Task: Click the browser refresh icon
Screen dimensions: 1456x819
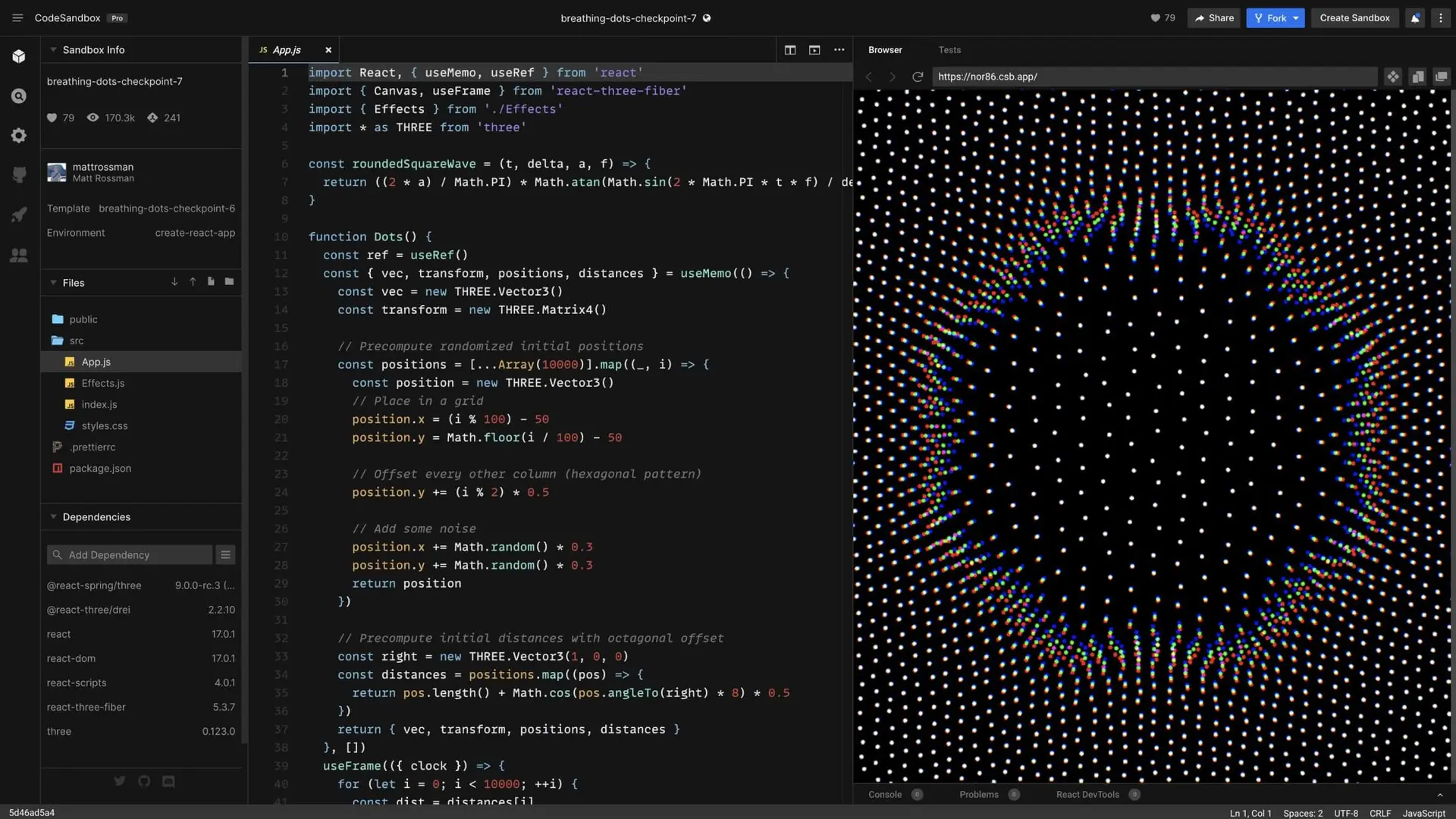Action: click(x=918, y=77)
